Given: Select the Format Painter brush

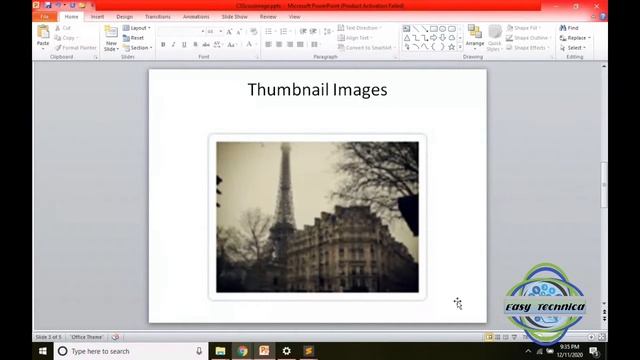Looking at the screenshot, I should (76, 48).
